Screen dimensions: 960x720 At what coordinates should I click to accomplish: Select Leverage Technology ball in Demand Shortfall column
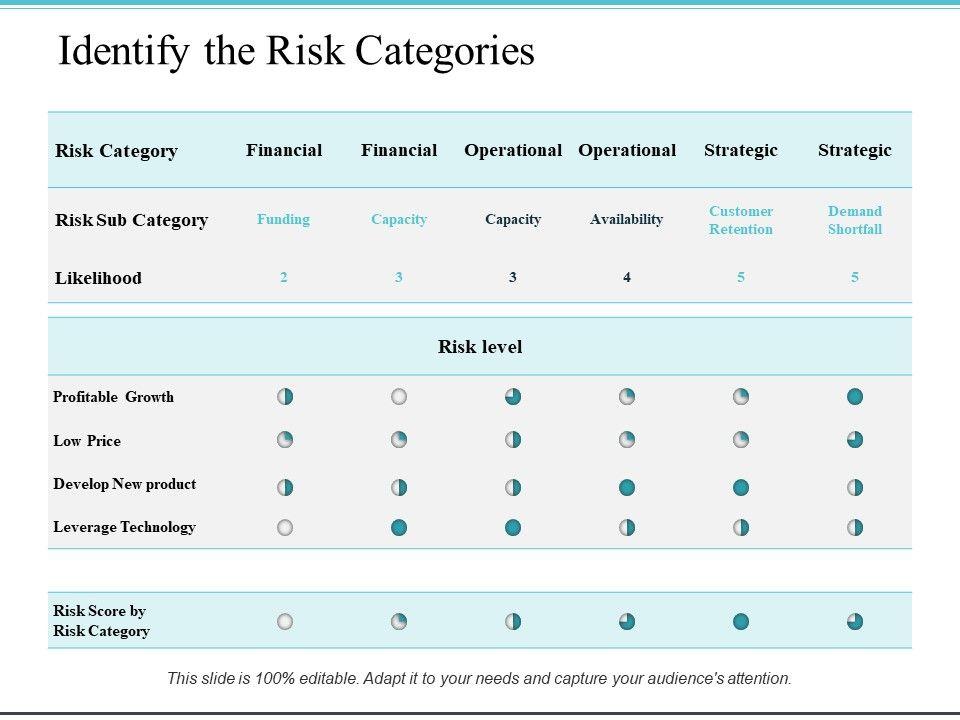point(855,527)
